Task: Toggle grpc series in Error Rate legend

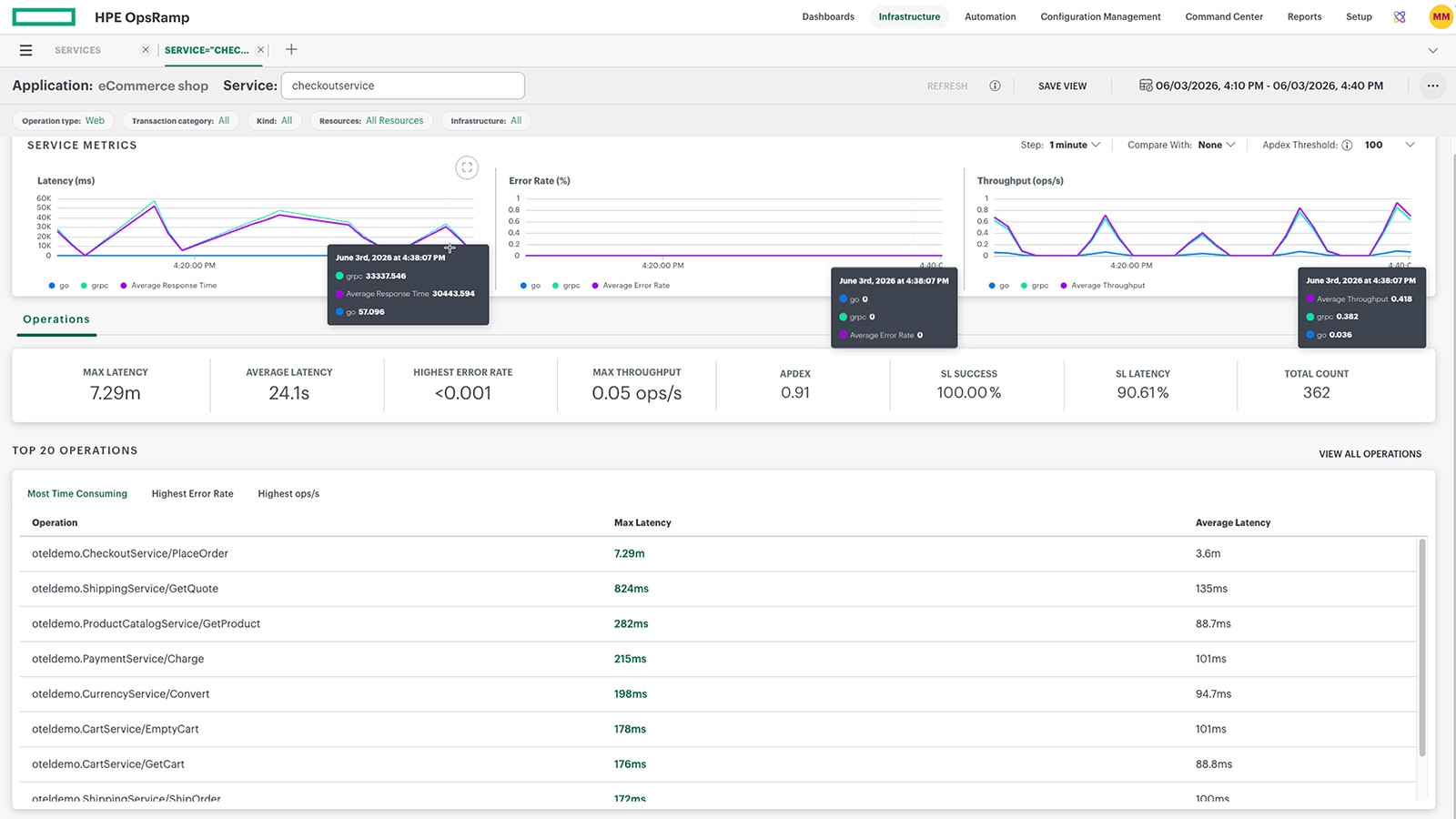Action: click(x=566, y=286)
